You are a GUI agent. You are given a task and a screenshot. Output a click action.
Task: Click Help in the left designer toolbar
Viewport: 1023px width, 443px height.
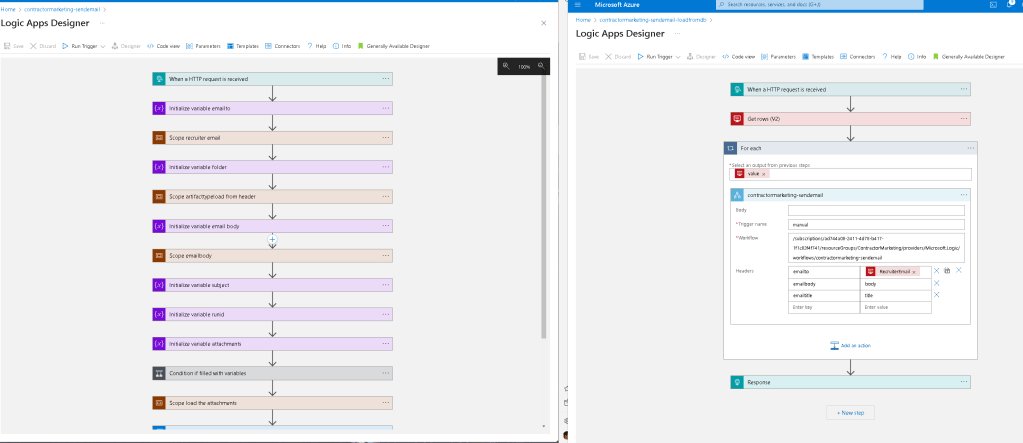pos(316,46)
